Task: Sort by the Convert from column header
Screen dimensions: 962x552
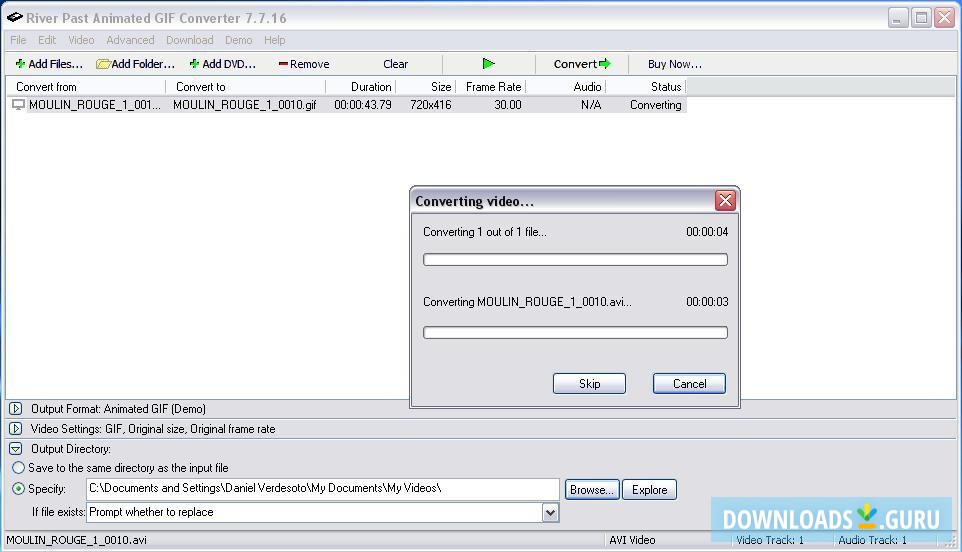Action: point(85,86)
